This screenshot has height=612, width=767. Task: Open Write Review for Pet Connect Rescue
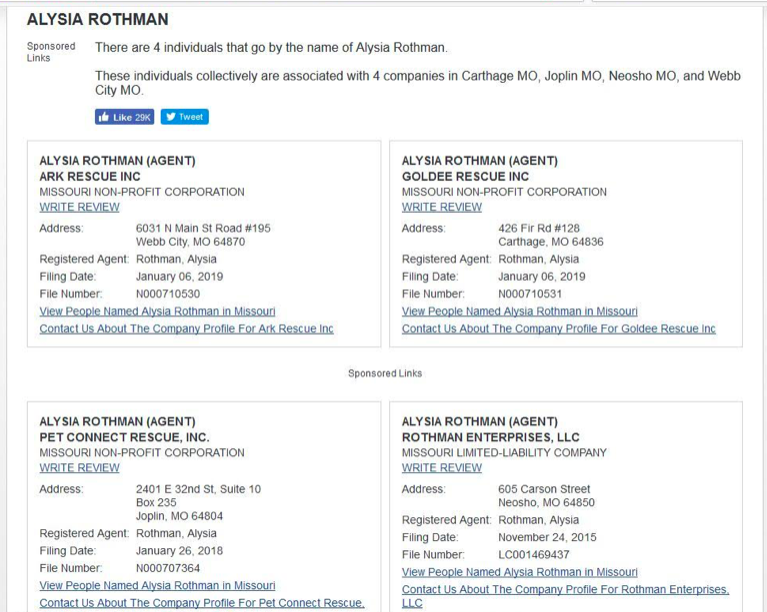(x=79, y=467)
